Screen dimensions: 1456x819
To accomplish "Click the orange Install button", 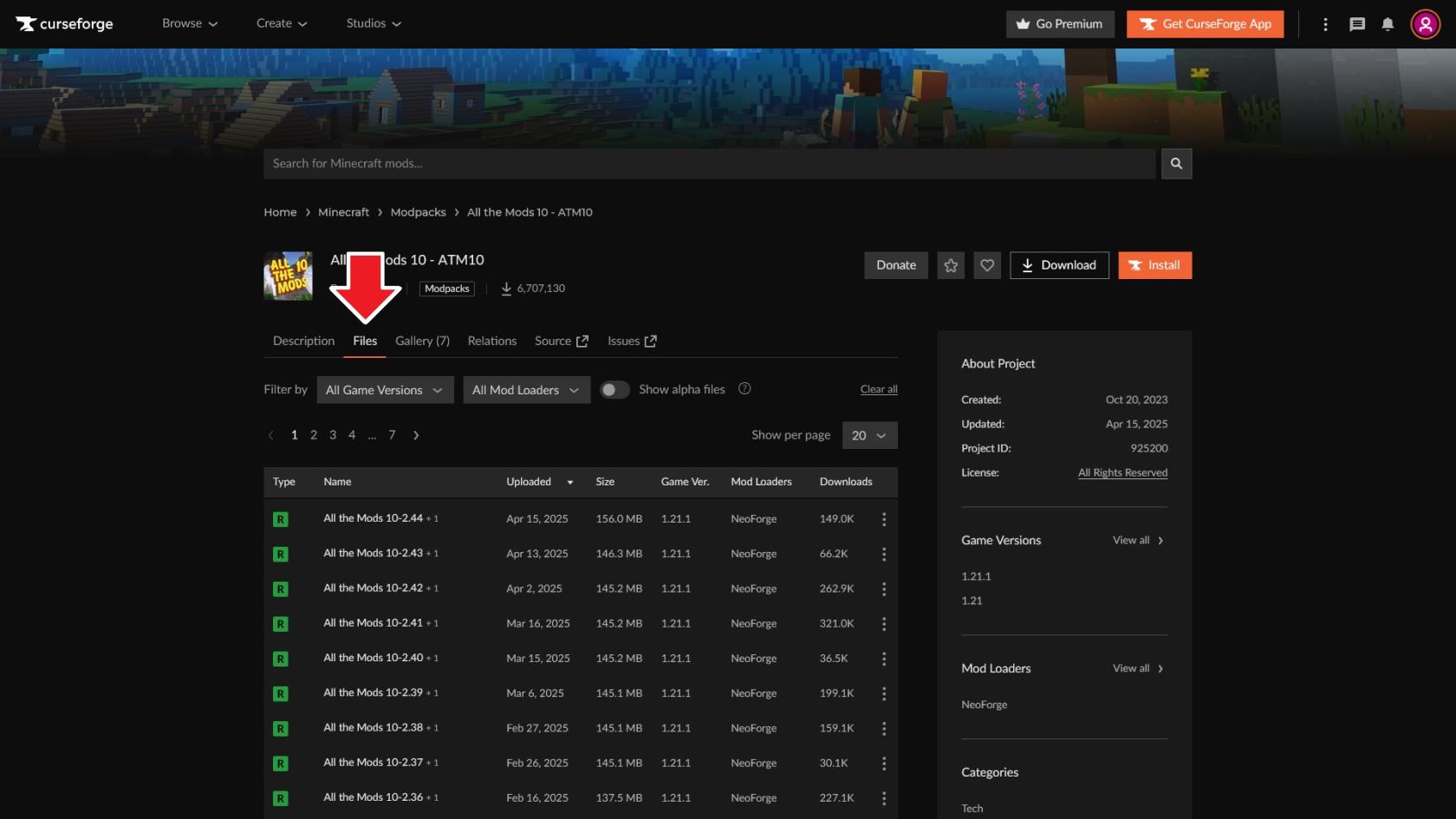I will [x=1155, y=265].
